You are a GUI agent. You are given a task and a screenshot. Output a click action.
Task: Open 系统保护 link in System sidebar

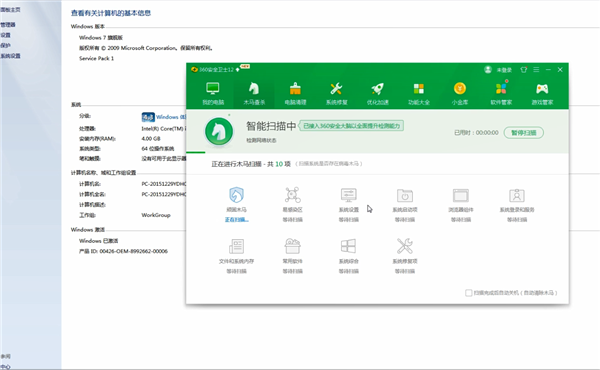(x=5, y=45)
